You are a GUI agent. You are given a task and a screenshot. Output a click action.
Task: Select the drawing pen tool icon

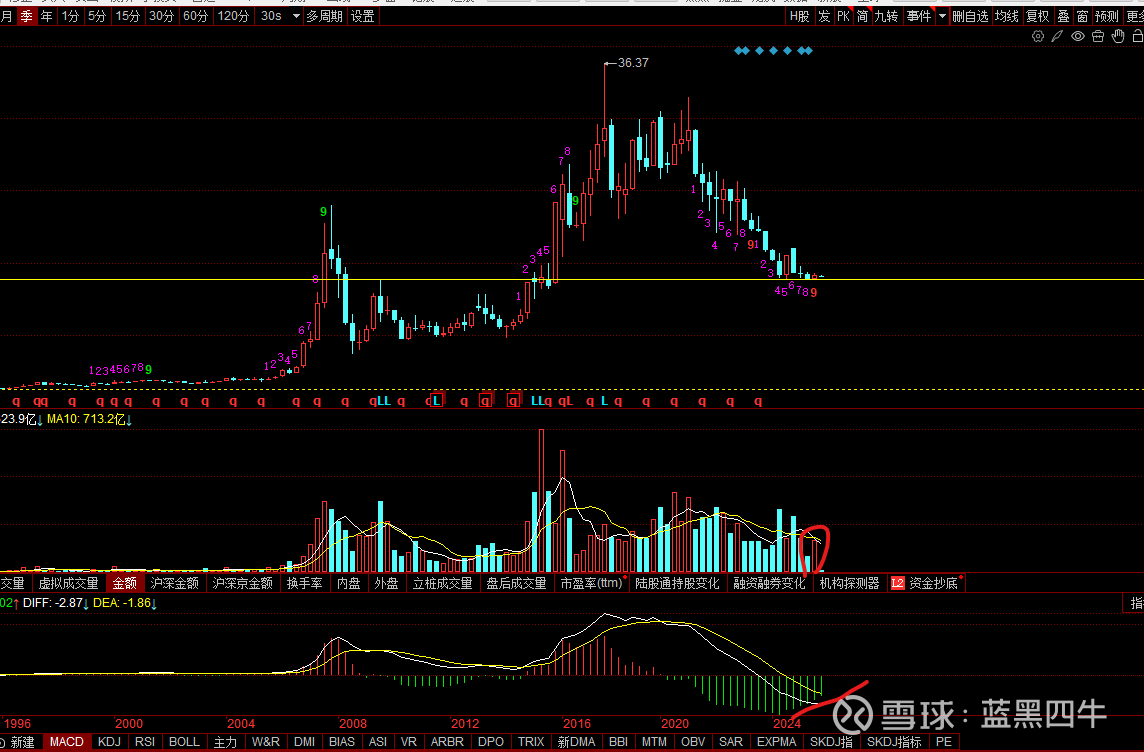pyautogui.click(x=1057, y=36)
